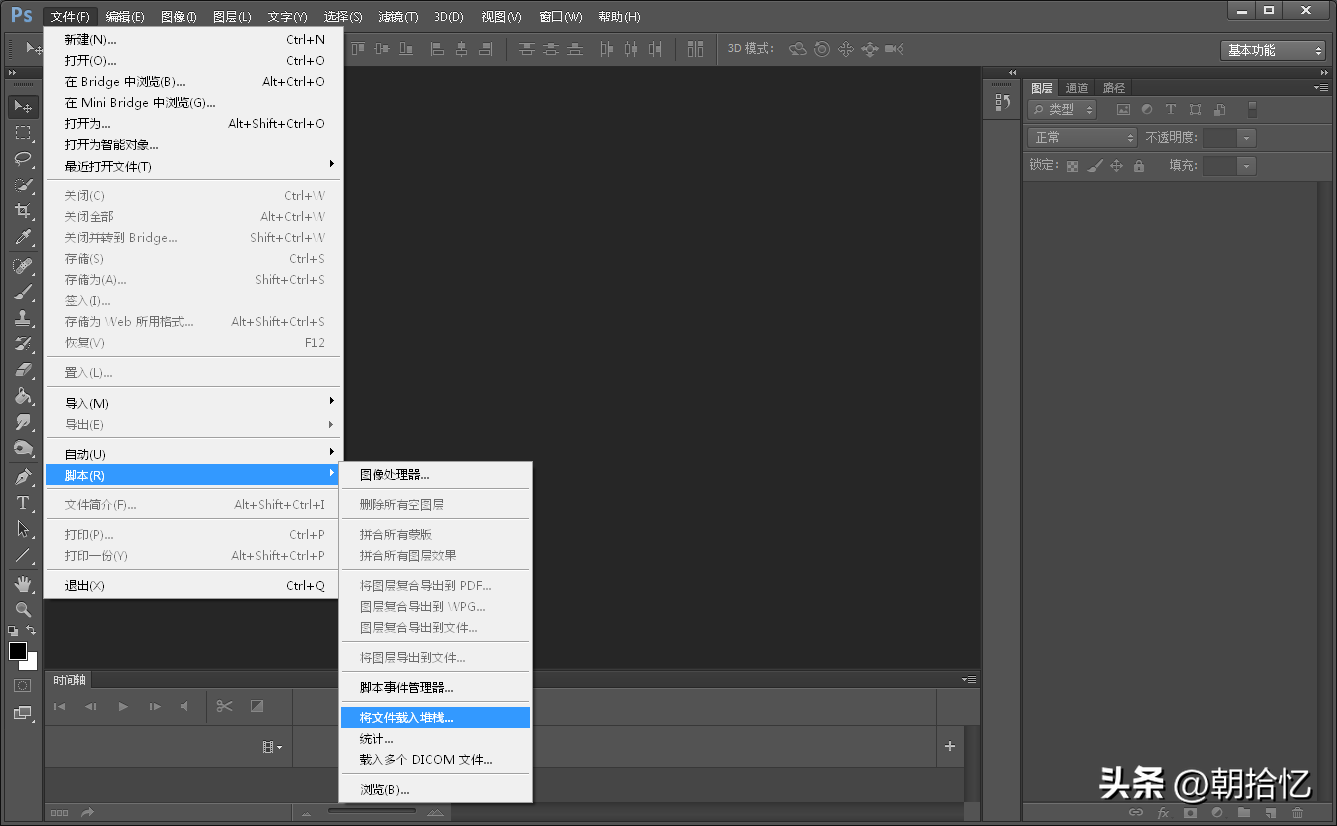Select the History Brush tool
This screenshot has height=826, width=1337.
tap(23, 344)
